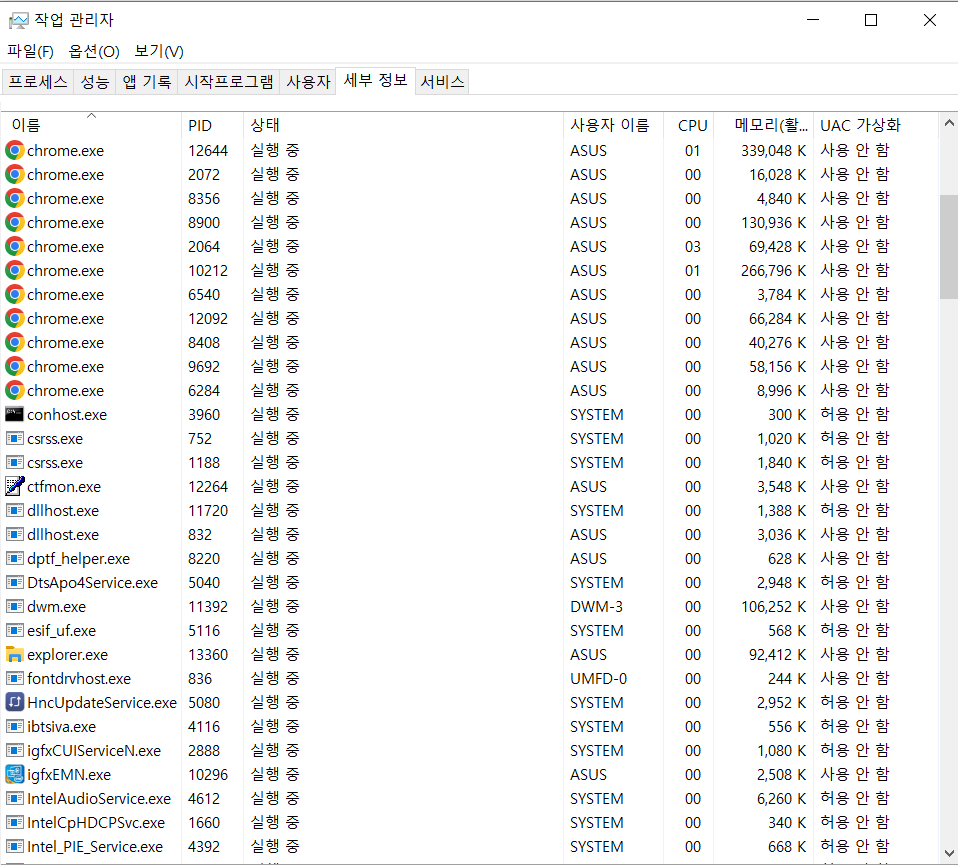
Task: Click Chrome icon of PID 2072 row
Action: click(15, 175)
